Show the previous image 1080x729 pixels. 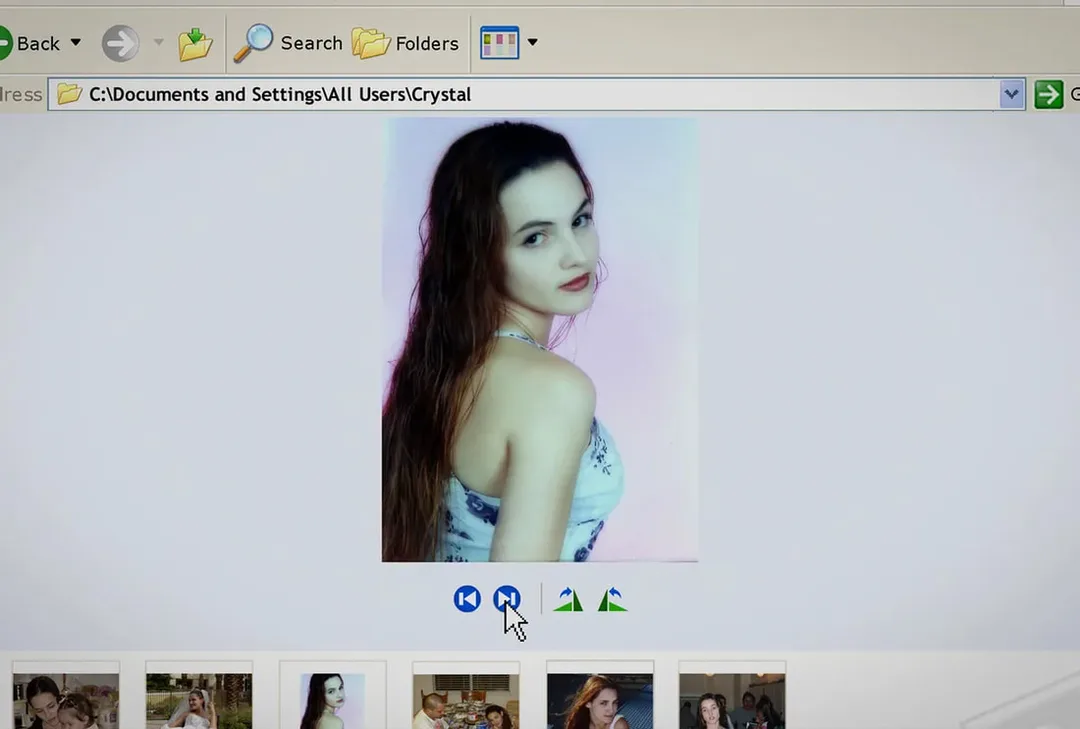(467, 599)
